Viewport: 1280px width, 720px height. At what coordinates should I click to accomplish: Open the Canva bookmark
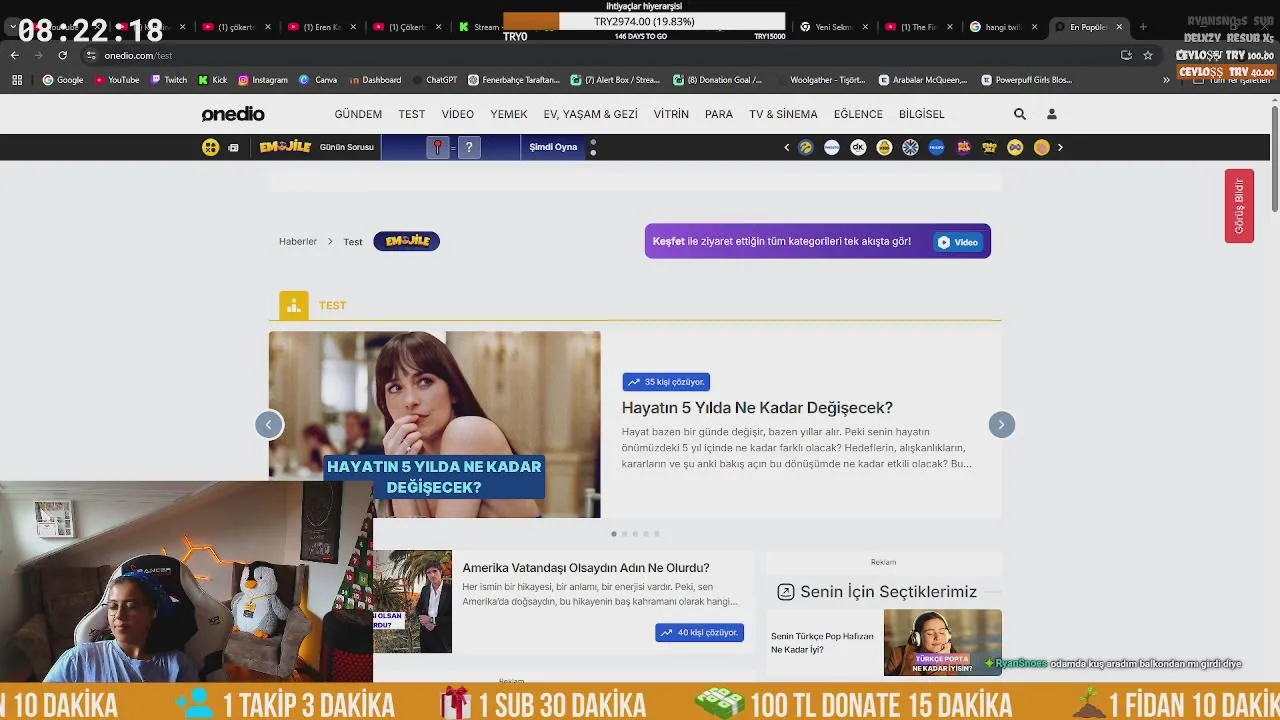point(318,80)
